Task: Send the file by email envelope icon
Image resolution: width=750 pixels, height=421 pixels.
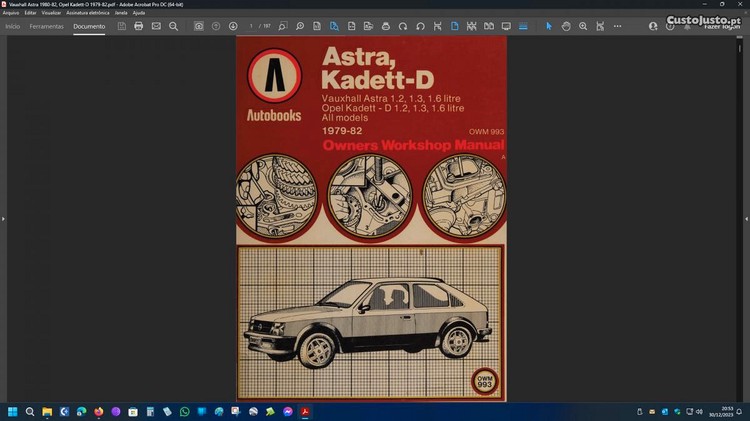Action: pos(156,26)
